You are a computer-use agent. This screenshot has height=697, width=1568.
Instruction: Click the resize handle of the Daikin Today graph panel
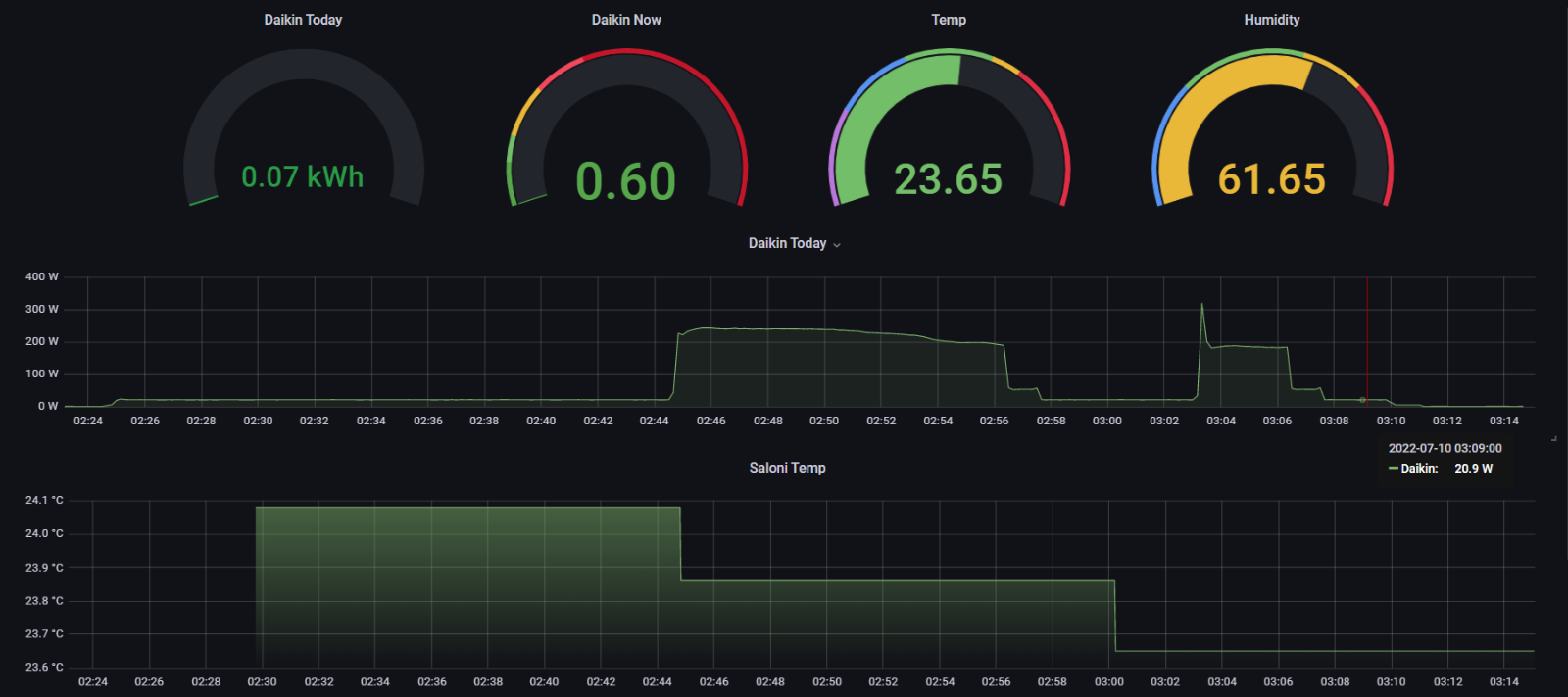[x=1554, y=438]
